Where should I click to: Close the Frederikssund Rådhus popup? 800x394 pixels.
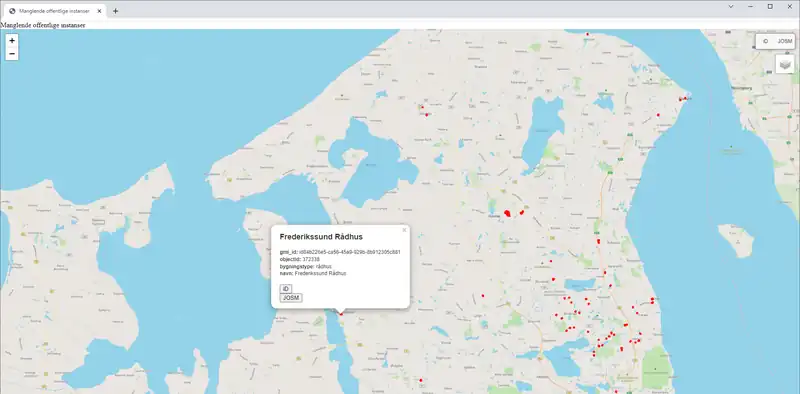[x=404, y=230]
